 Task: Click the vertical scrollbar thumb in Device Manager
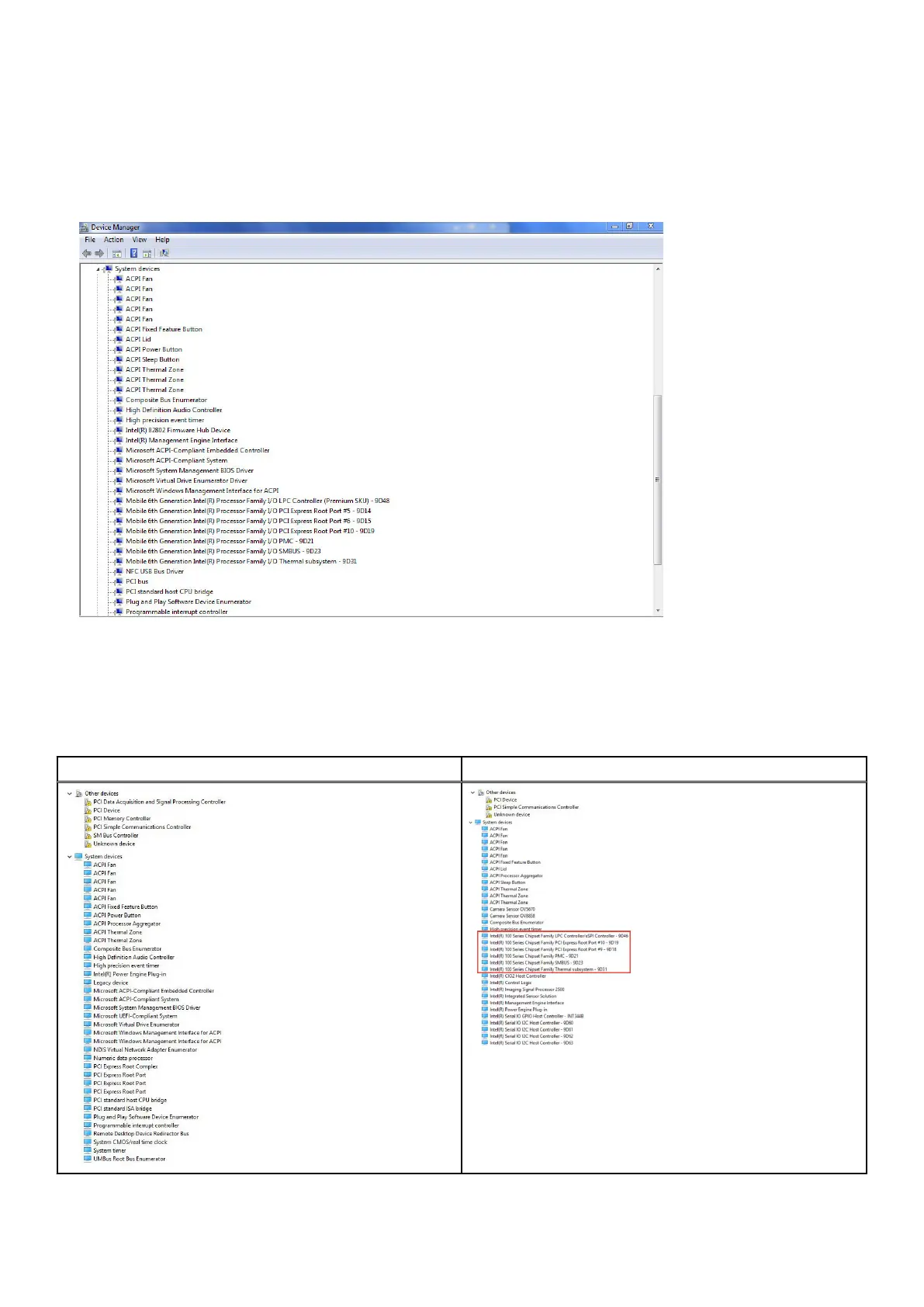[658, 480]
